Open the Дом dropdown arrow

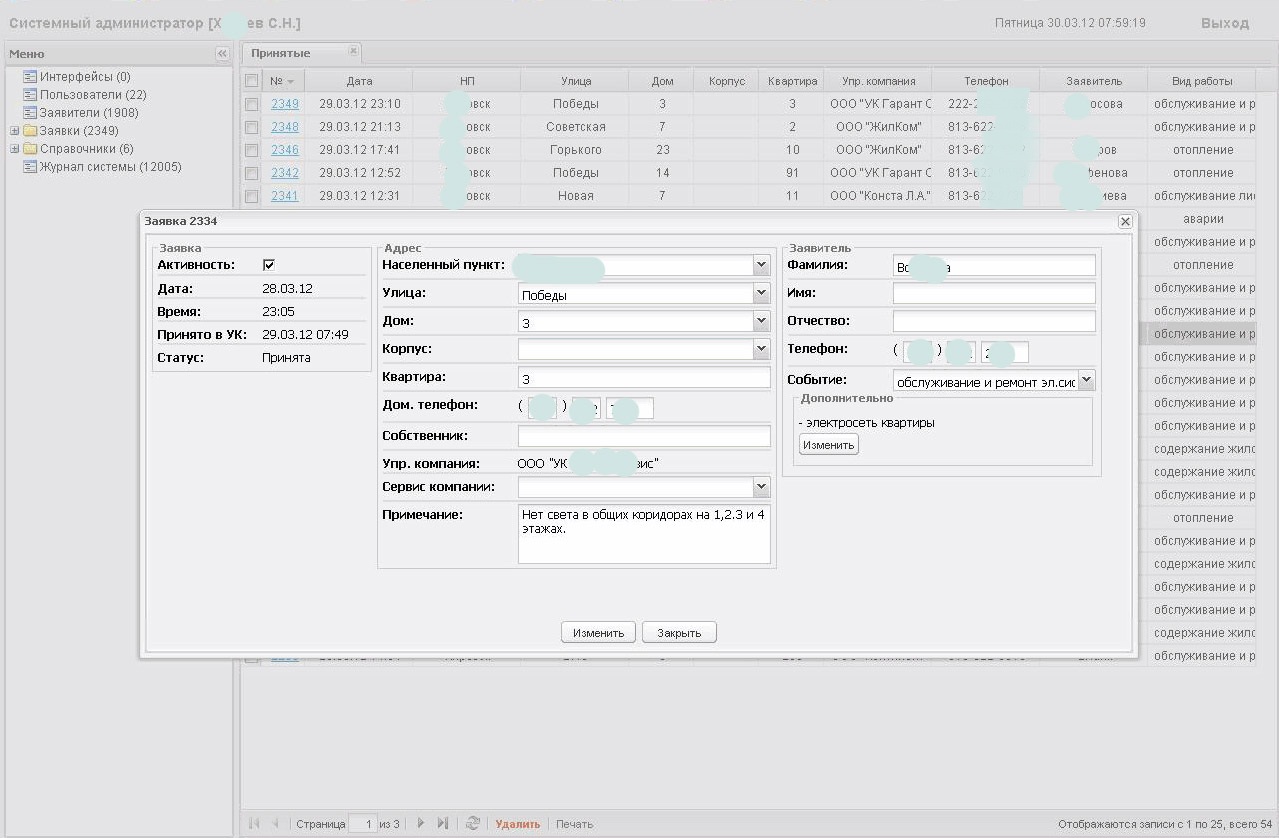point(762,322)
